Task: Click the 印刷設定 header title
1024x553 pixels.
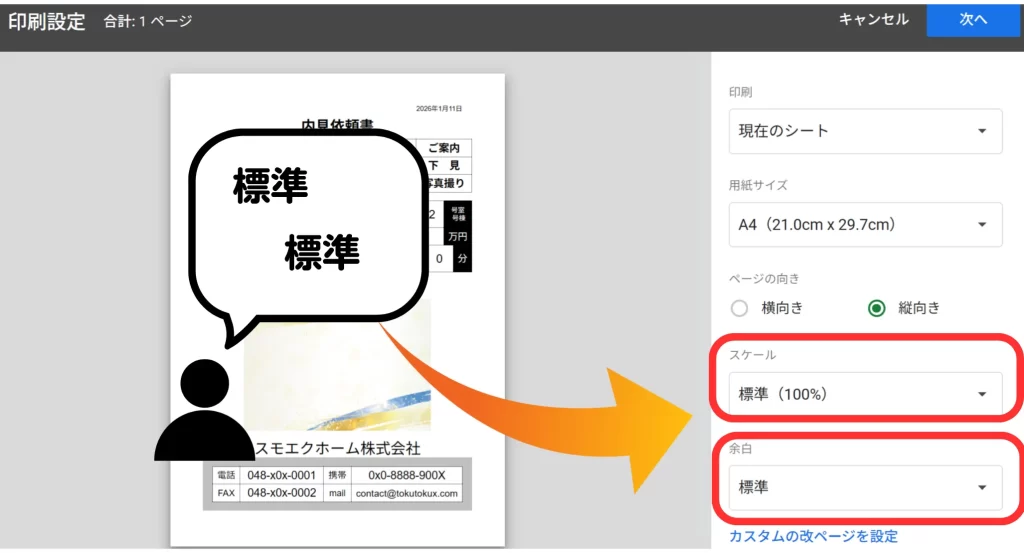Action: 47,22
